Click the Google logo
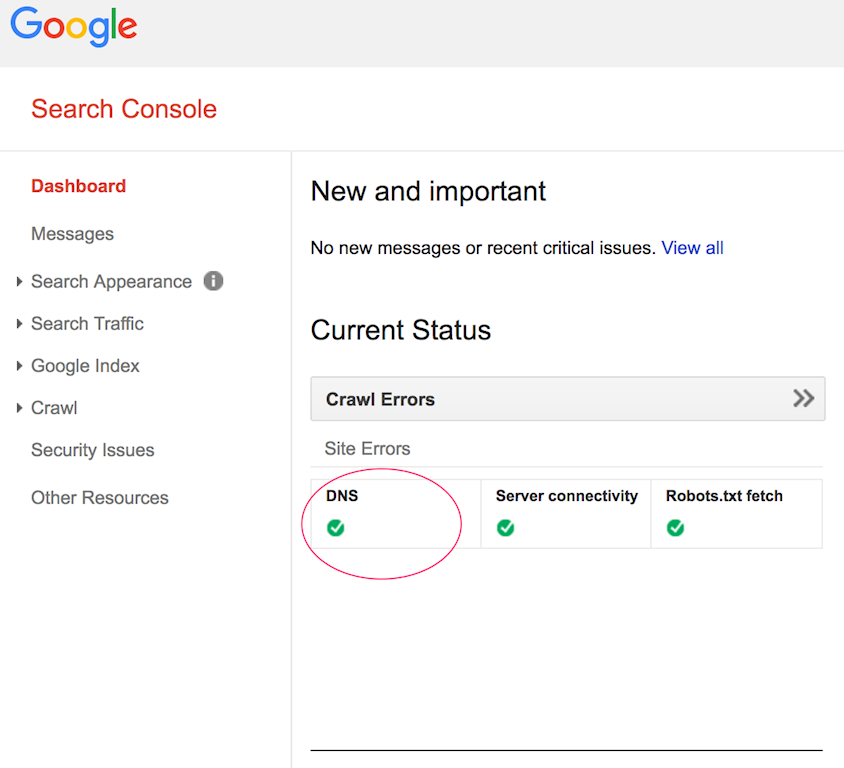The width and height of the screenshot is (844, 768). tap(73, 27)
